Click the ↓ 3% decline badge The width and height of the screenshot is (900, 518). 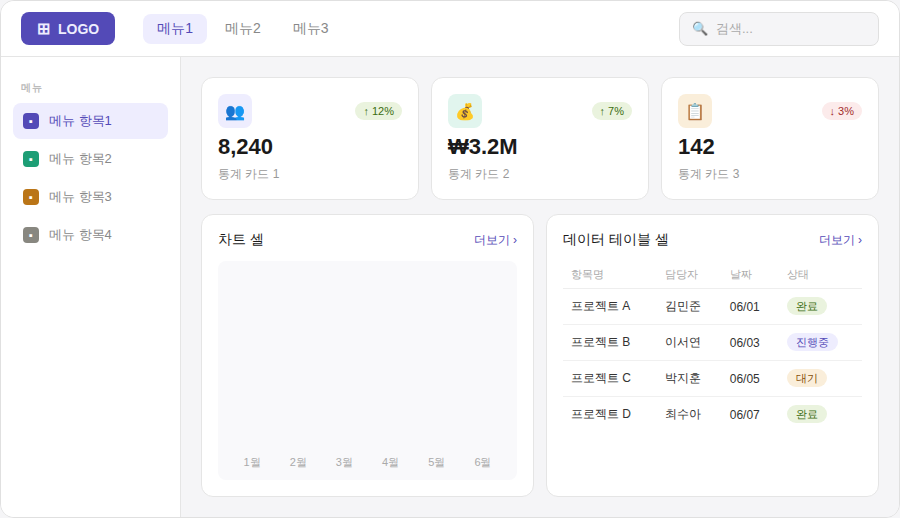[x=841, y=111]
